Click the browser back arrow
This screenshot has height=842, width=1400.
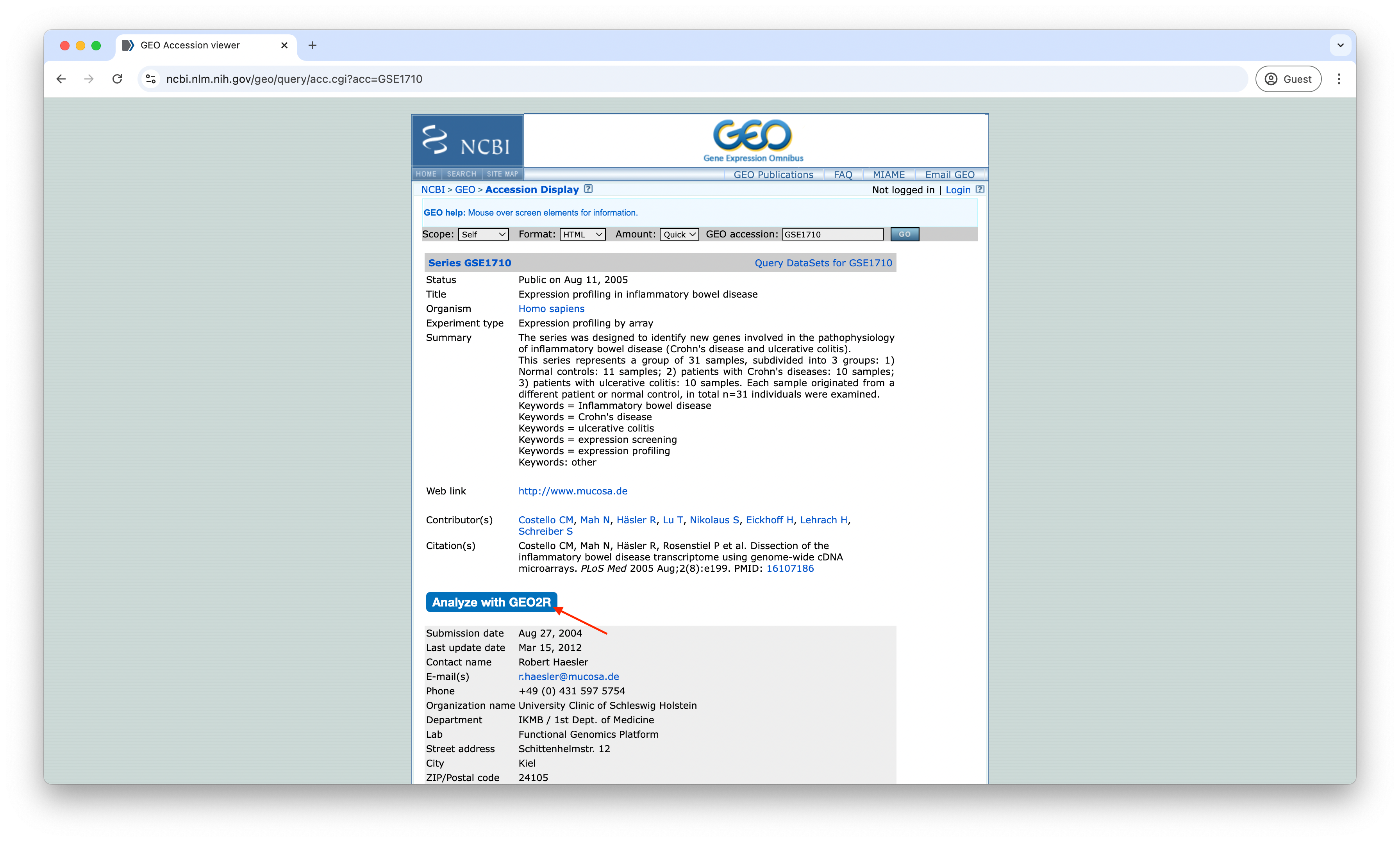click(x=61, y=79)
